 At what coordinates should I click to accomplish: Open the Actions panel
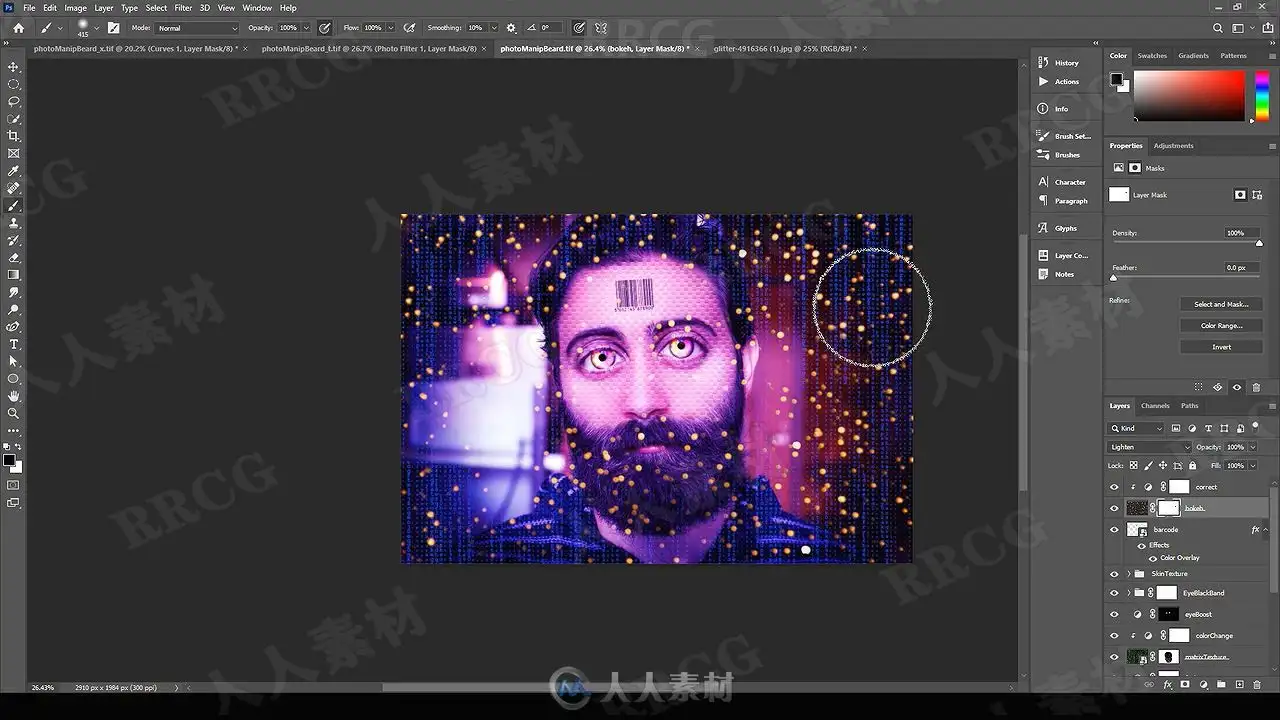[1066, 82]
